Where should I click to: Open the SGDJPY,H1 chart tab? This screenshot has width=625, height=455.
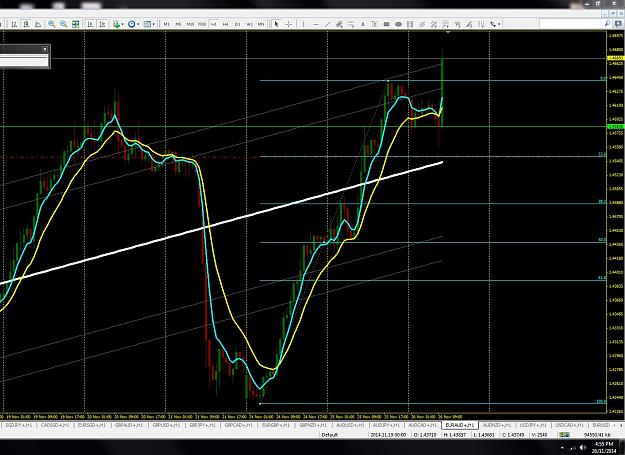[19, 426]
